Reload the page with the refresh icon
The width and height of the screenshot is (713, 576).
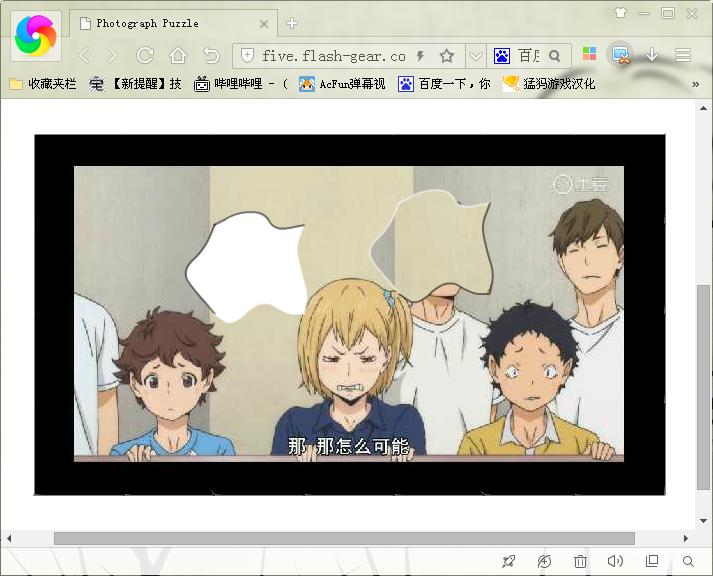point(145,55)
